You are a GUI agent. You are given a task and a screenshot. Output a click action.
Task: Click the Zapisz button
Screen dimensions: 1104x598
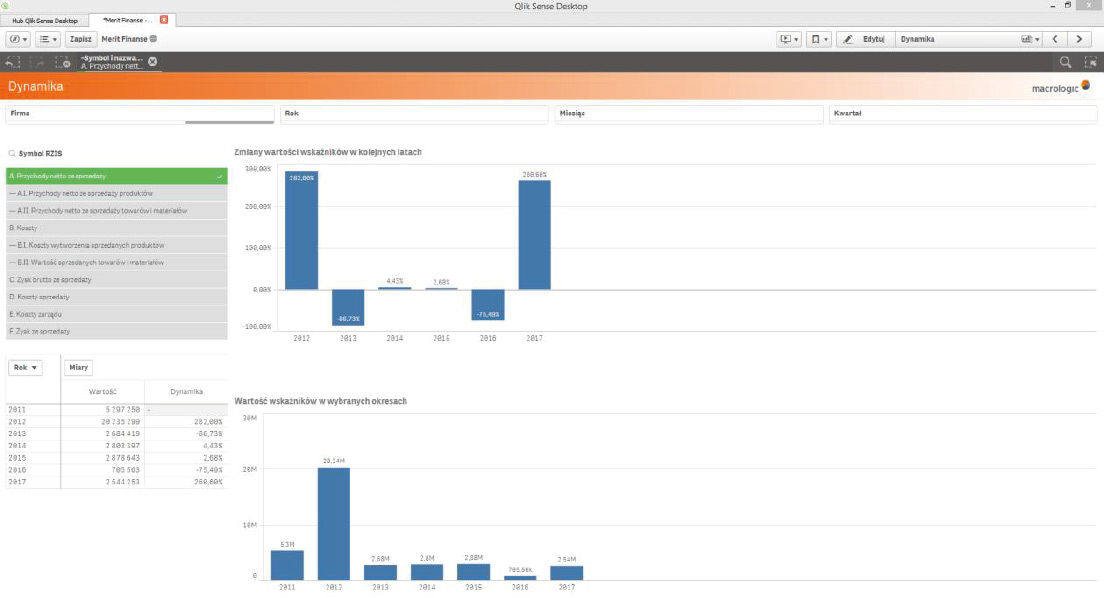coord(80,39)
